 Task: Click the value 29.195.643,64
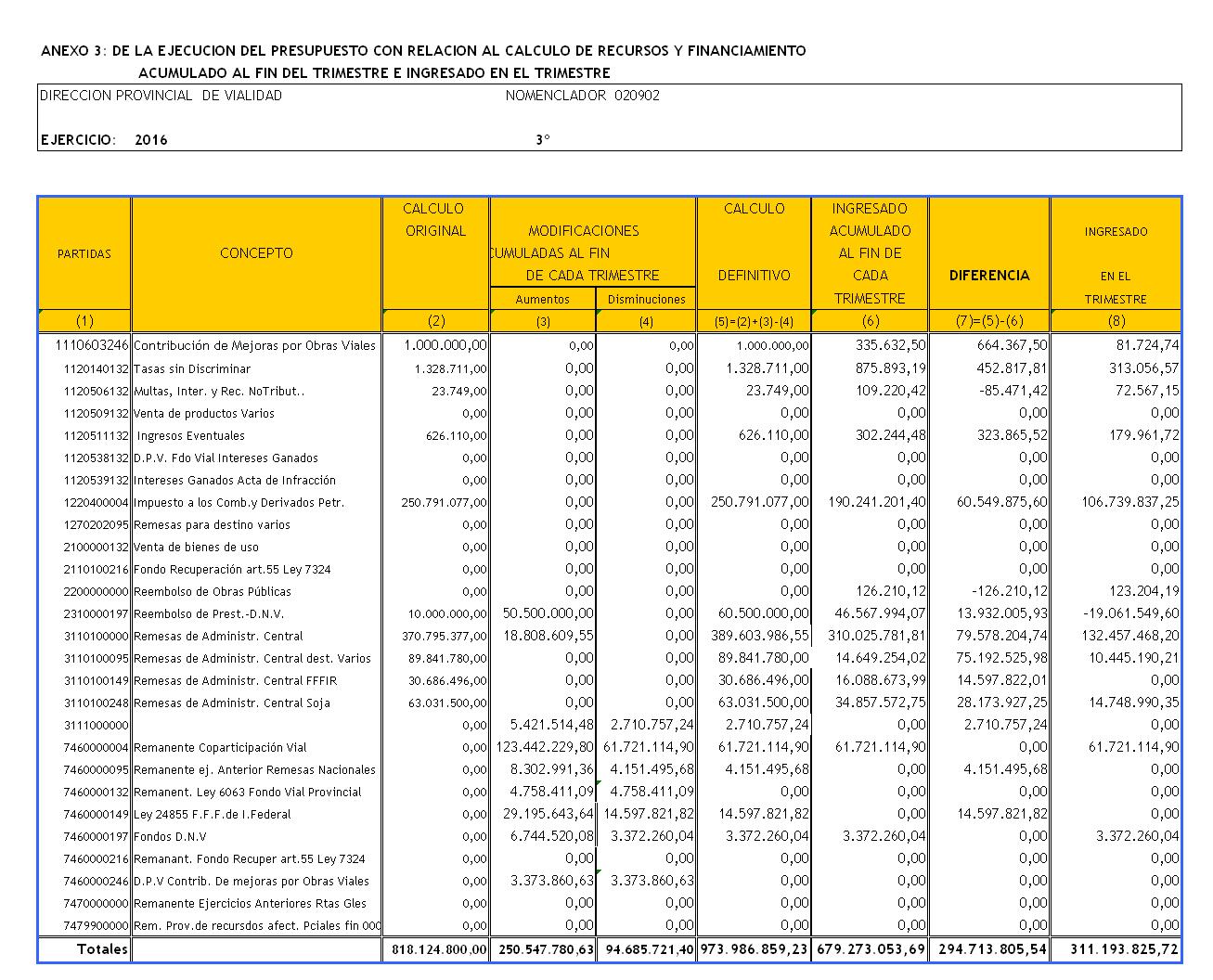pos(548,814)
